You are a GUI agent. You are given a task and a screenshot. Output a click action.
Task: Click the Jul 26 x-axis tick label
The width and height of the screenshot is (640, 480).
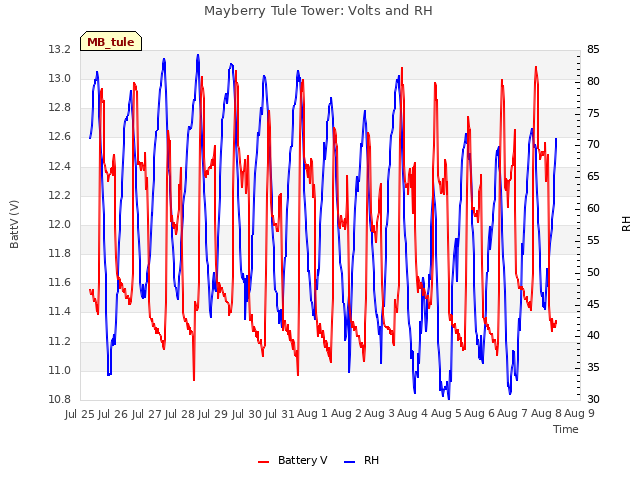coord(113,414)
